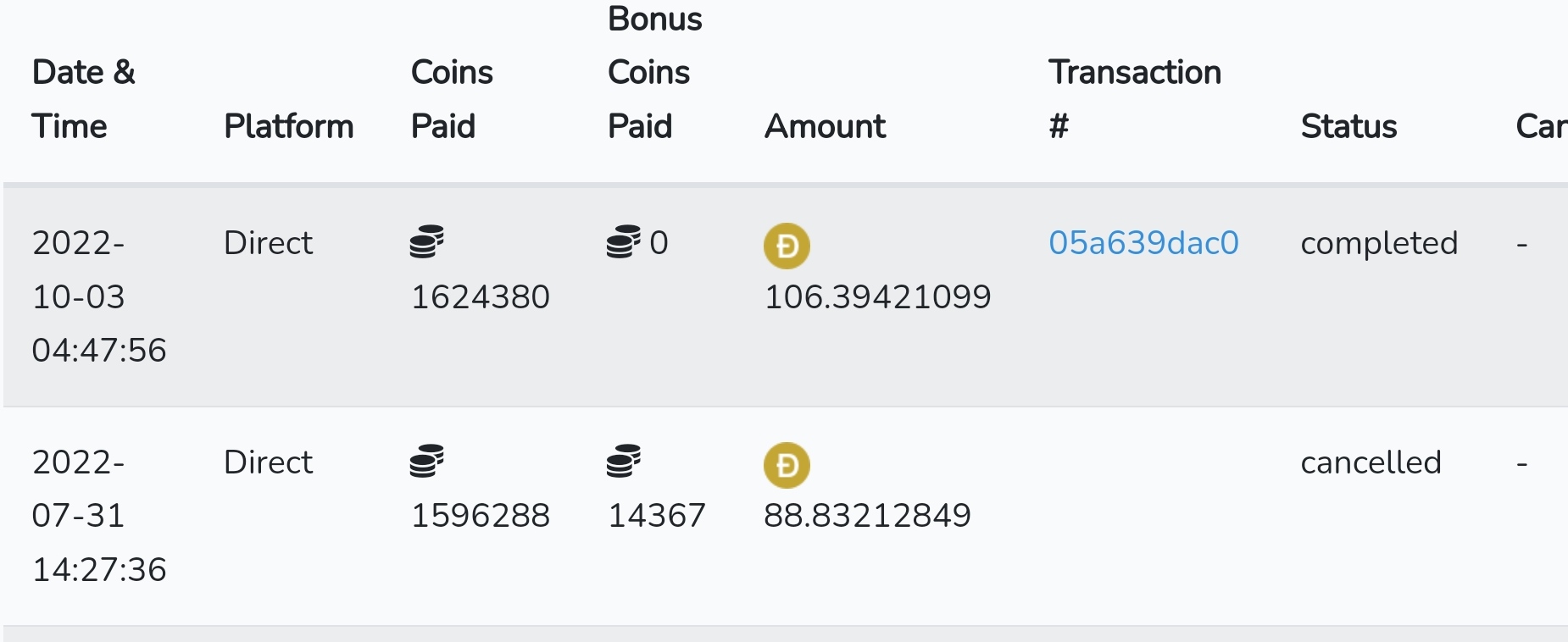Viewport: 1568px width, 642px height.
Task: Click the coins icon above 1624380
Action: (426, 241)
